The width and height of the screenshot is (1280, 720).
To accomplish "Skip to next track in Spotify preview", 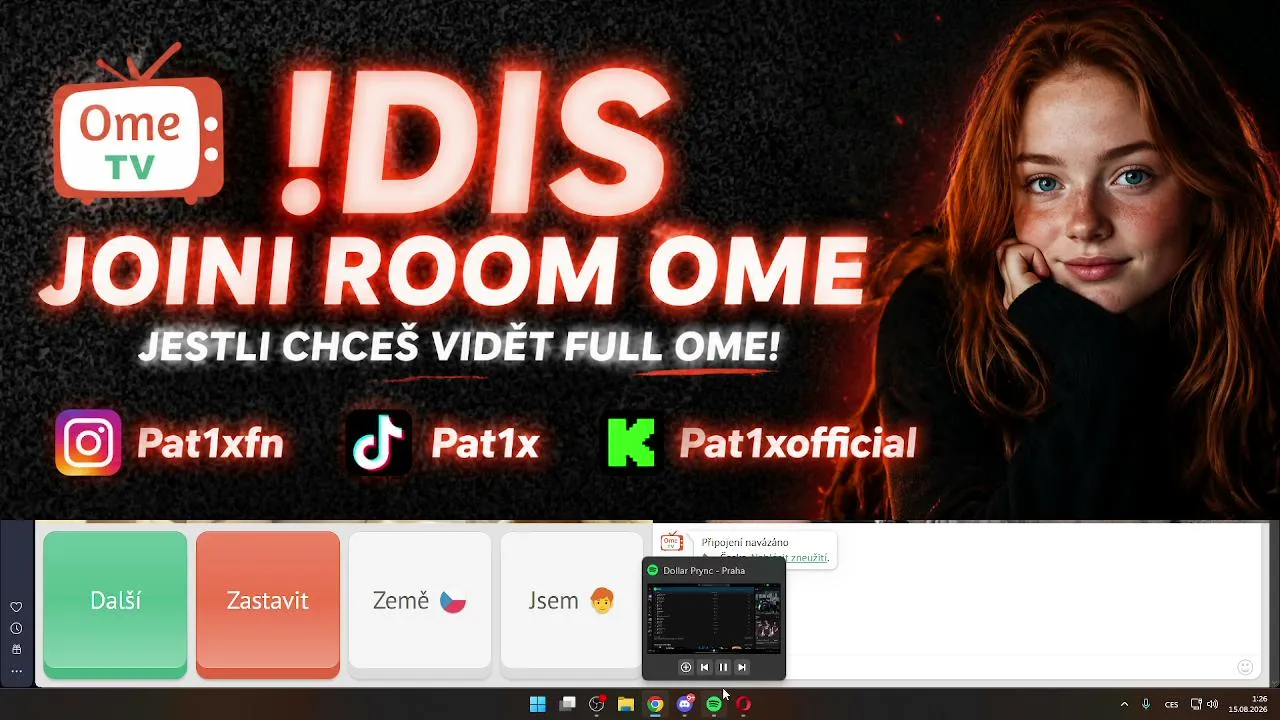I will [x=742, y=667].
